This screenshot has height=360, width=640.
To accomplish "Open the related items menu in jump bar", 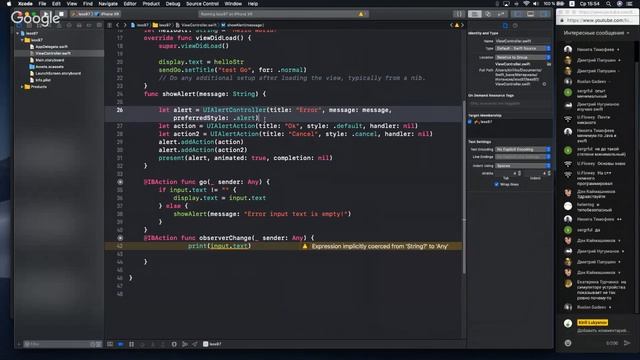I will pos(109,25).
